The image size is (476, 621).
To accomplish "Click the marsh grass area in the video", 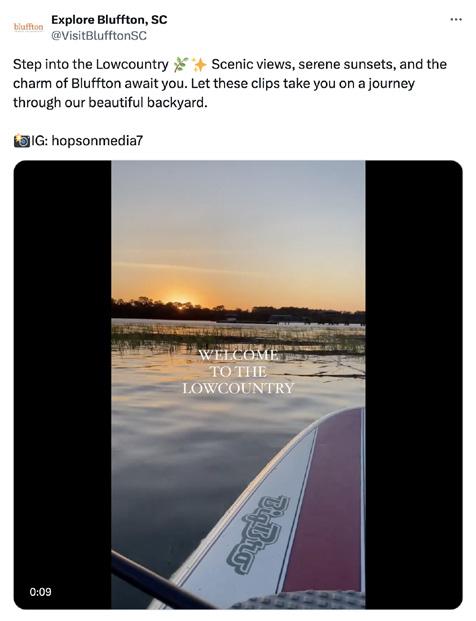I will pyautogui.click(x=238, y=337).
